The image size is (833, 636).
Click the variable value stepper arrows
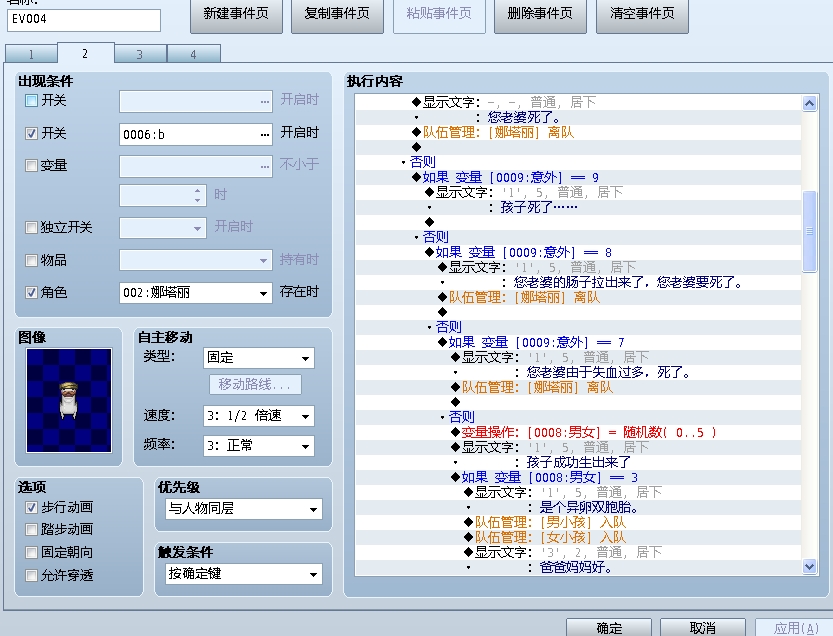click(x=197, y=195)
